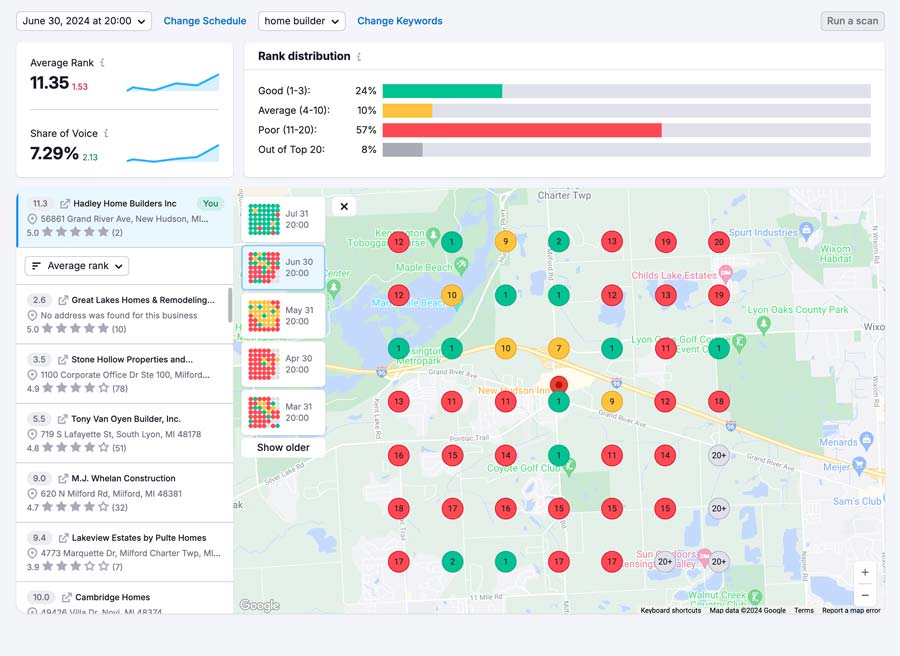
Task: Click the Terms link on the map
Action: coord(804,610)
